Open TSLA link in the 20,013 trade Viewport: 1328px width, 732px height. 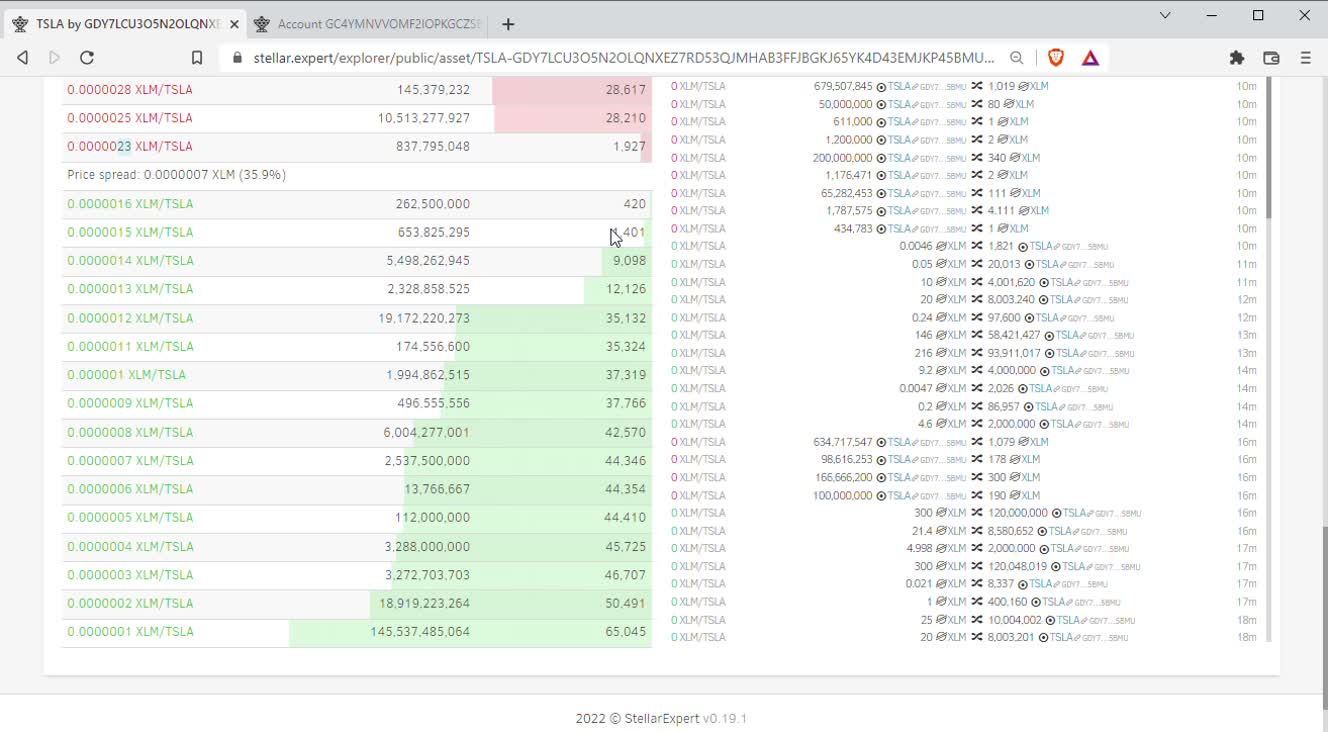coord(1047,264)
